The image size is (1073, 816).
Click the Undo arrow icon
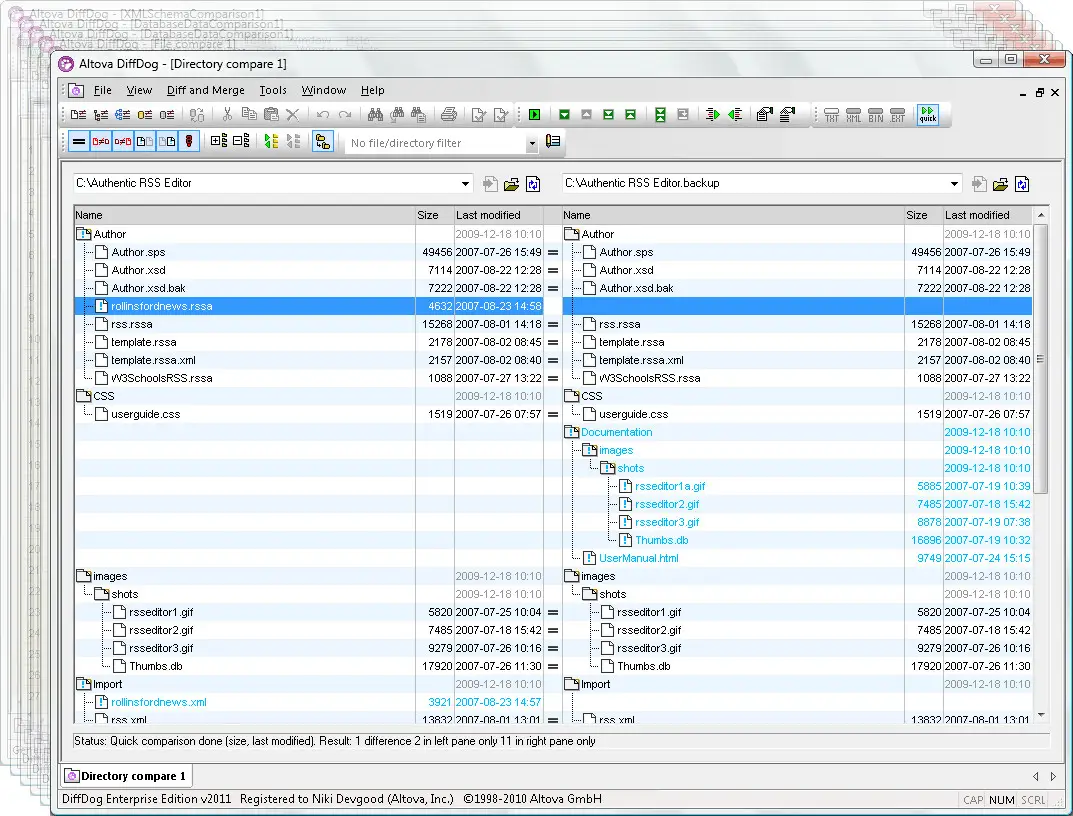pyautogui.click(x=323, y=114)
